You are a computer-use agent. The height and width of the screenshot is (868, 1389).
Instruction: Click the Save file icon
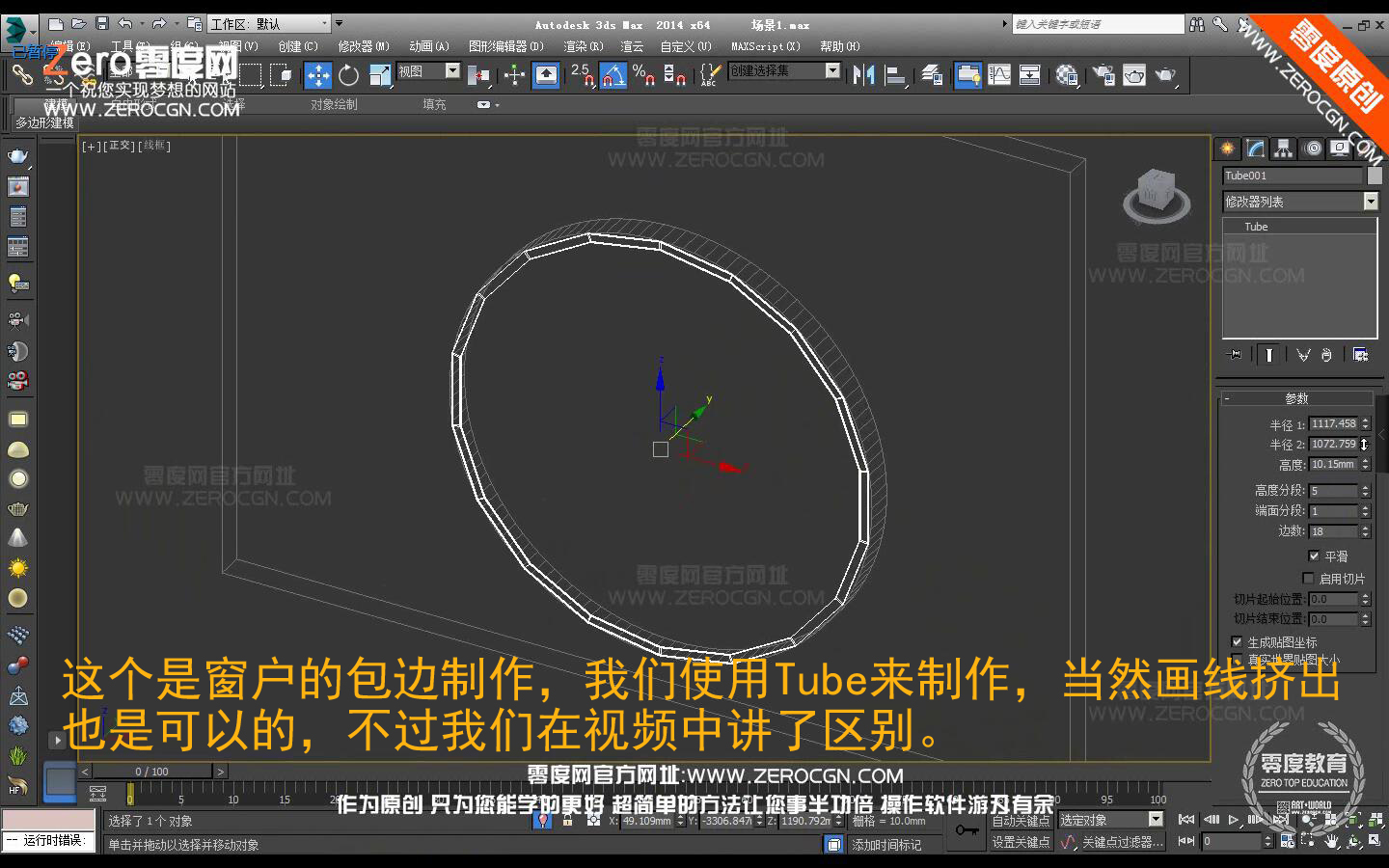(101, 23)
